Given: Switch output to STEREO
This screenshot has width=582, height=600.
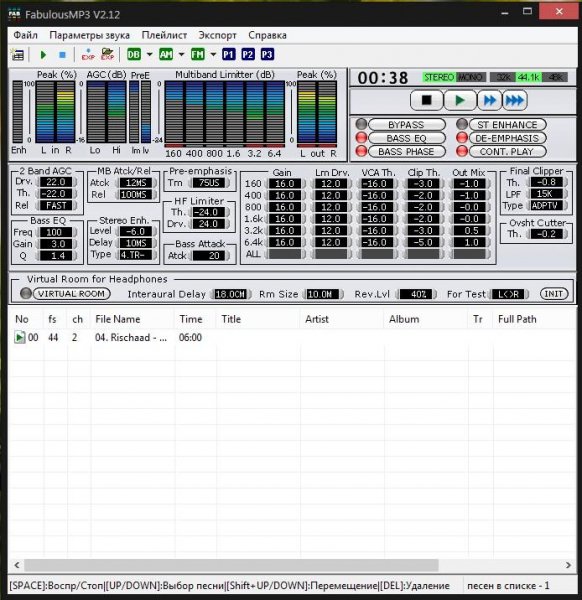Looking at the screenshot, I should click(x=439, y=77).
